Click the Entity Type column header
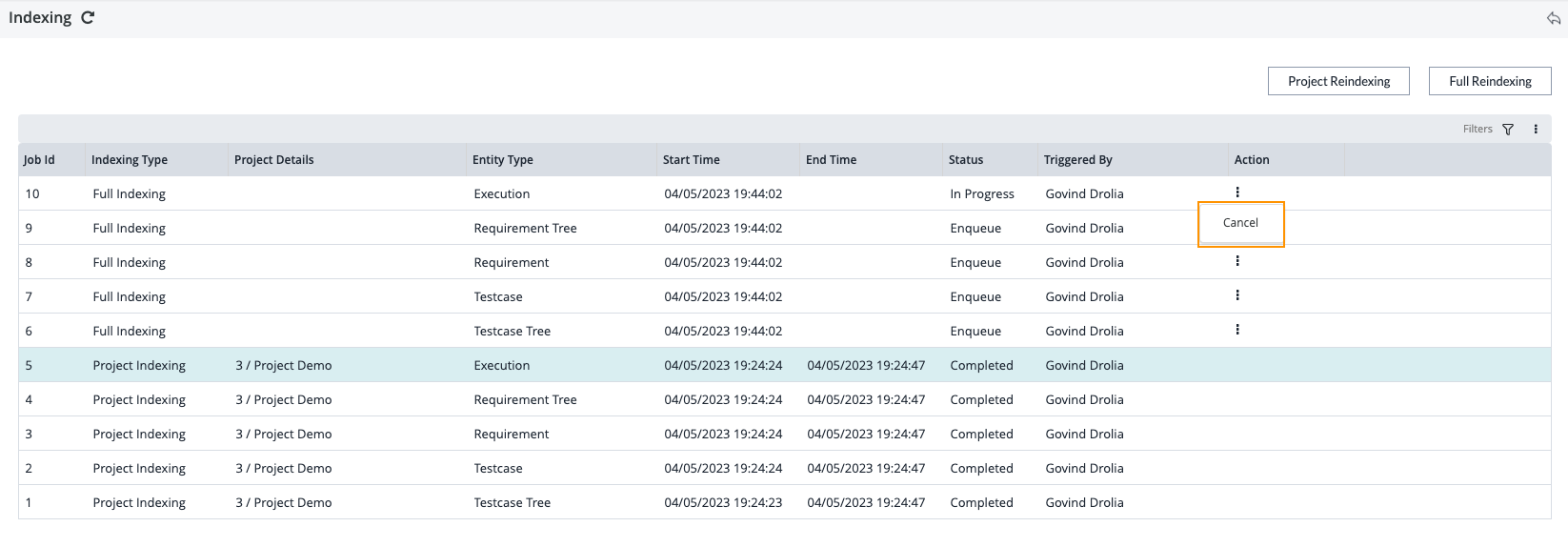 click(x=503, y=160)
